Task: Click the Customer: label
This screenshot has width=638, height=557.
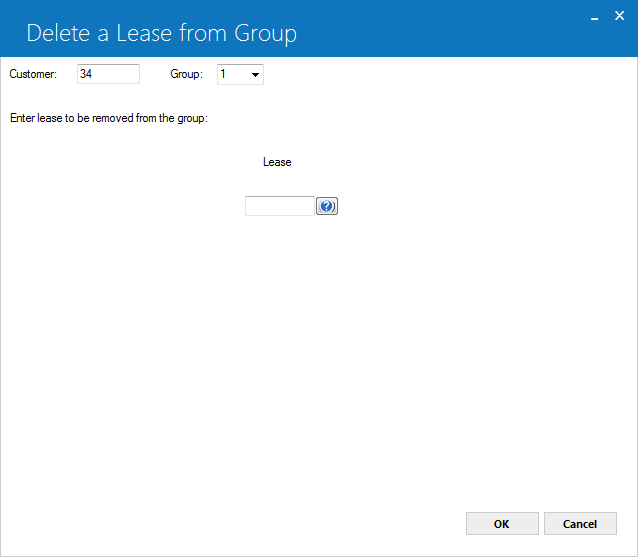Action: [x=33, y=74]
